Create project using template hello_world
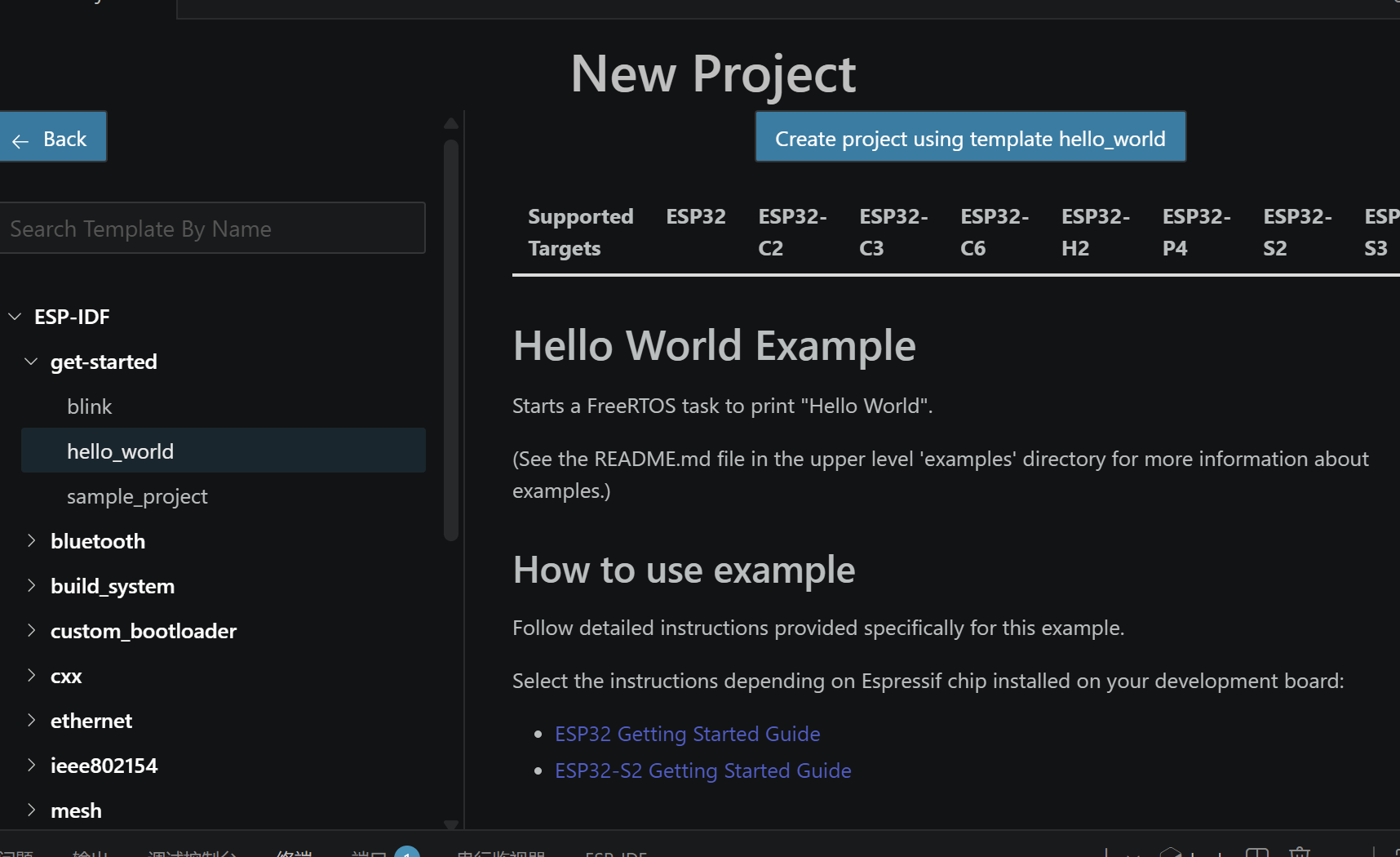 tap(970, 137)
